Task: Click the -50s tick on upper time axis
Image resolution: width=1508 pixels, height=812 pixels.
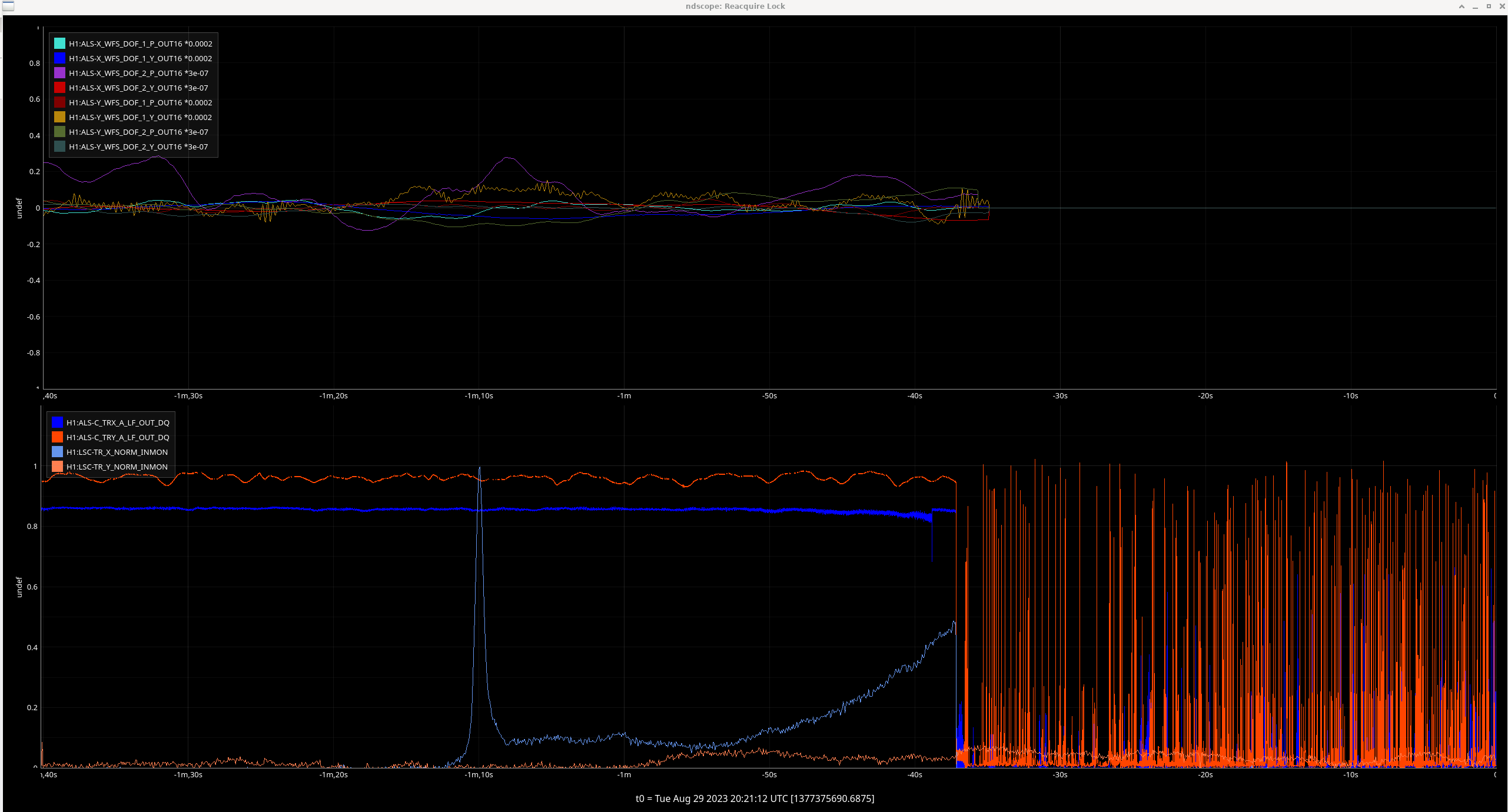Action: 769,396
